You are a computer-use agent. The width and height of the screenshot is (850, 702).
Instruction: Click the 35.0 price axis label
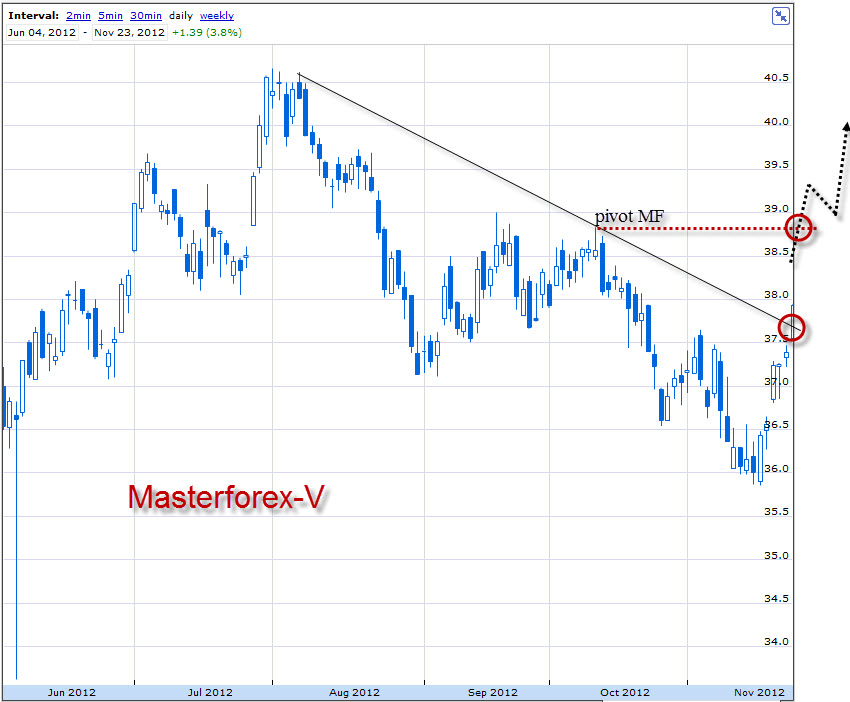(x=776, y=555)
